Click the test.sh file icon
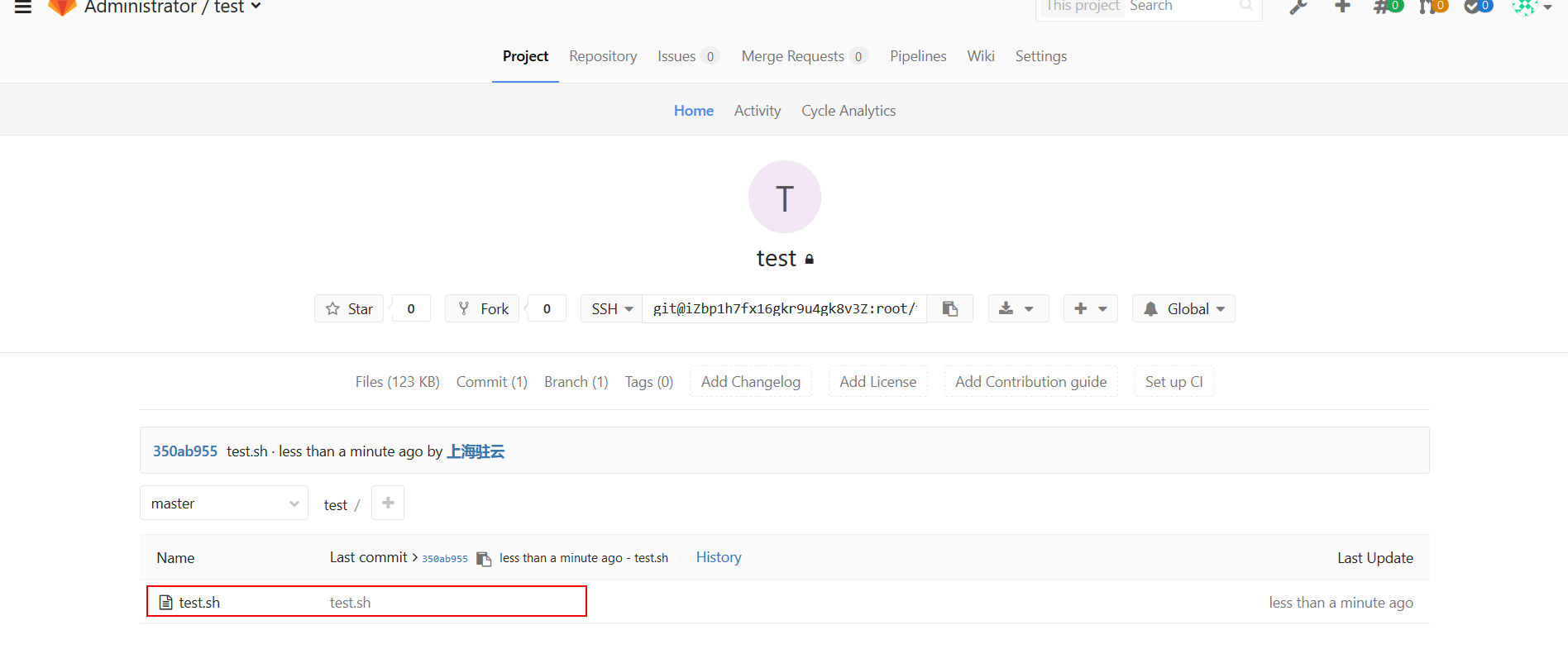Viewport: 1568px width, 668px height. click(165, 603)
